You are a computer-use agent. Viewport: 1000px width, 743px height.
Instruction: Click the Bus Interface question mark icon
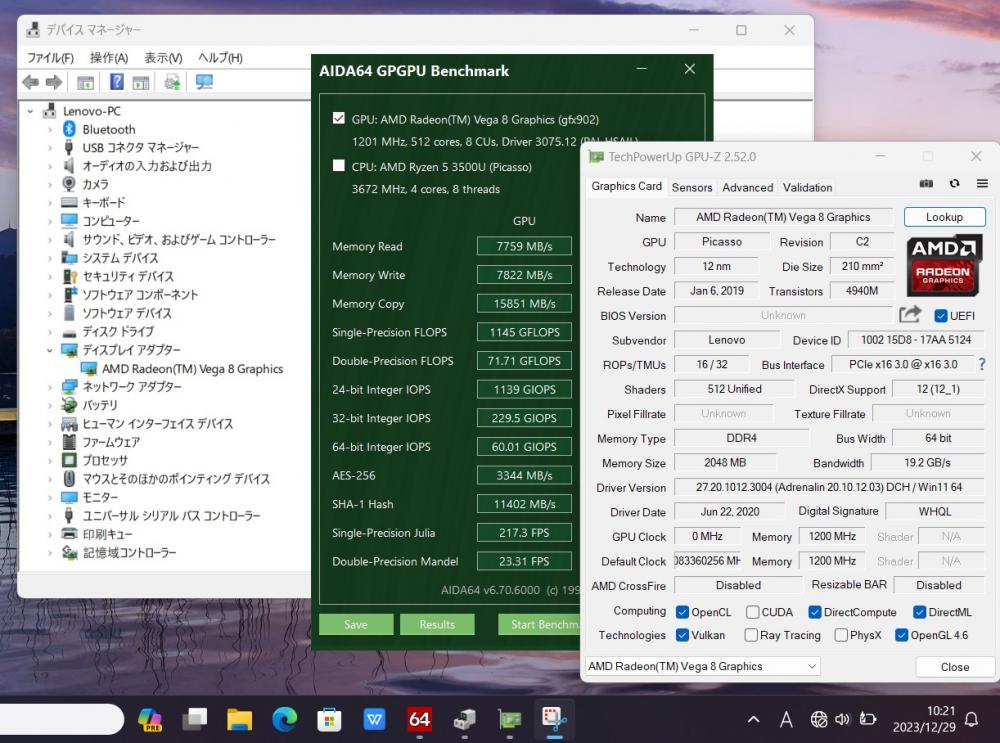982,364
